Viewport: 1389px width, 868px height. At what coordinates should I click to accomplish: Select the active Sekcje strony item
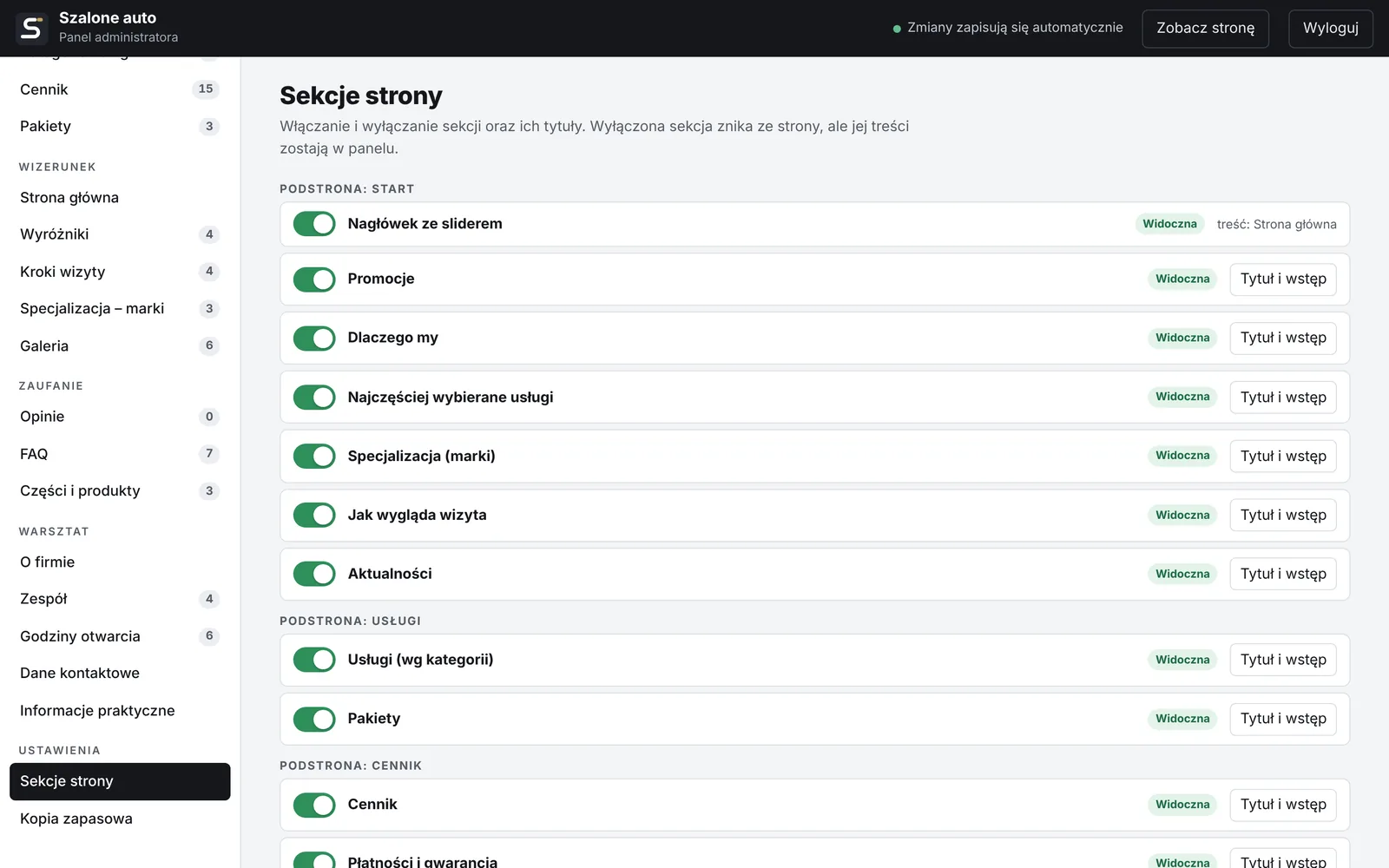(120, 781)
